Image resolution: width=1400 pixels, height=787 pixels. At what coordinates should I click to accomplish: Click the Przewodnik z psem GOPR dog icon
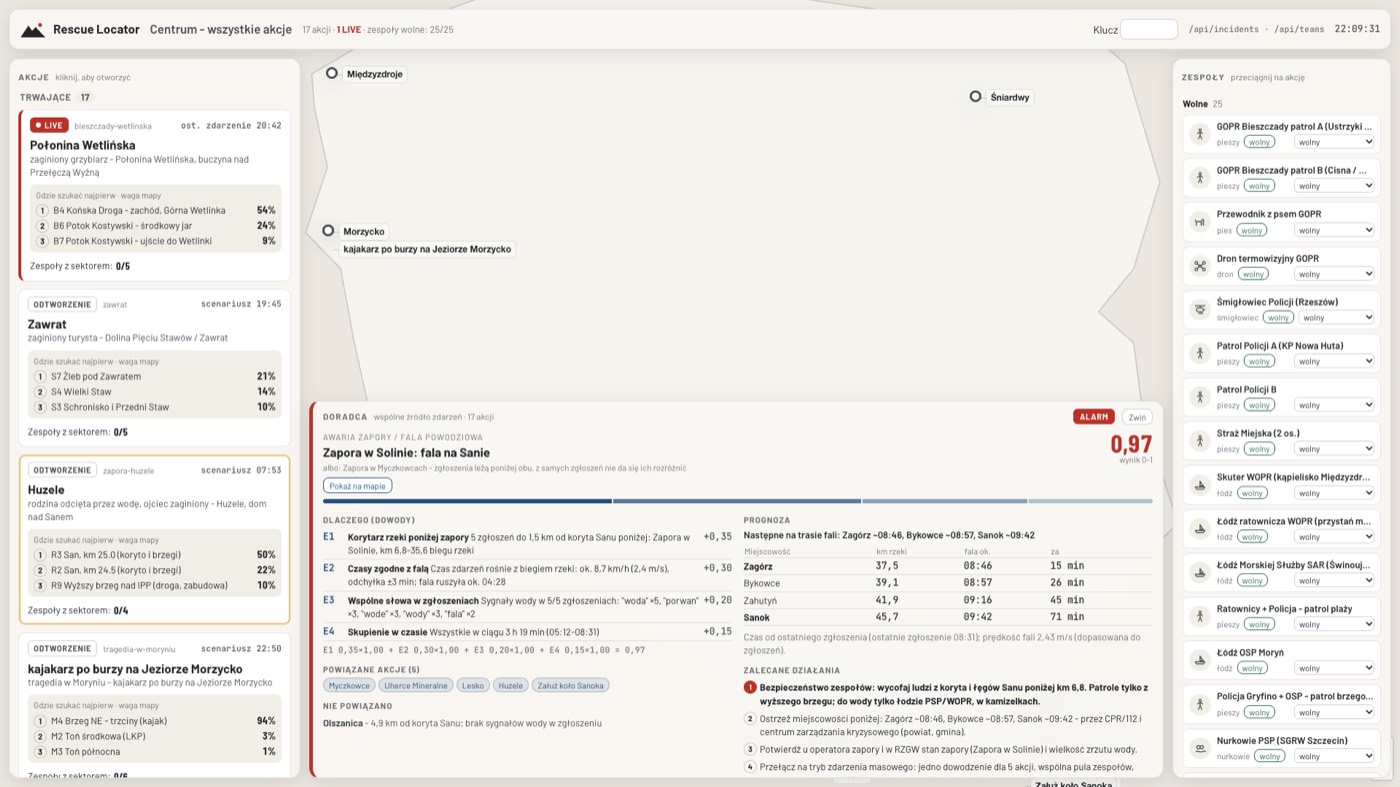point(1199,222)
